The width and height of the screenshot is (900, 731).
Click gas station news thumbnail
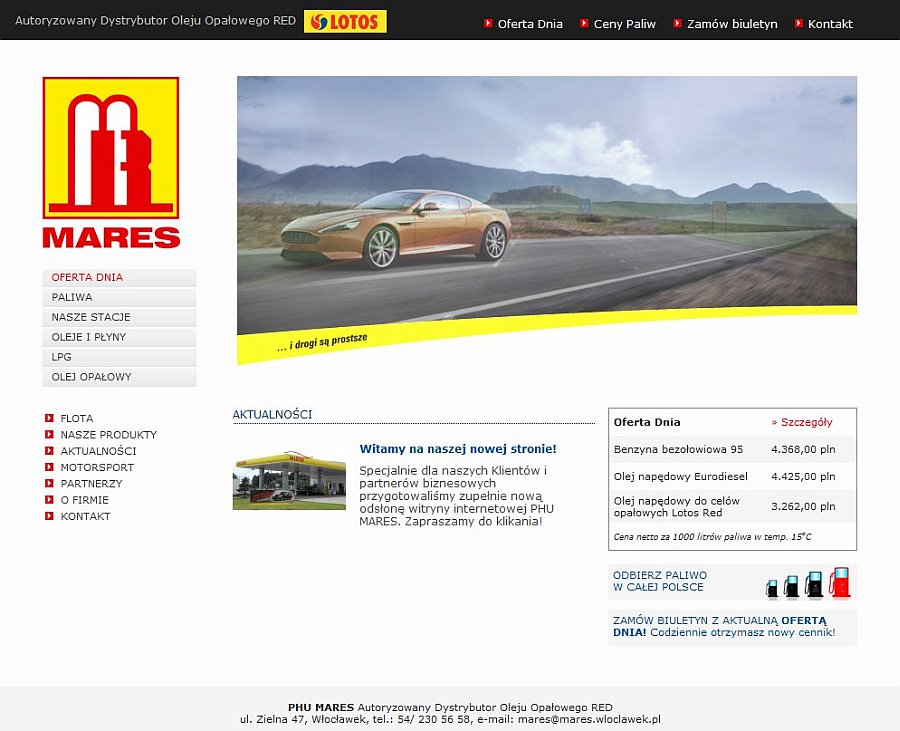289,480
